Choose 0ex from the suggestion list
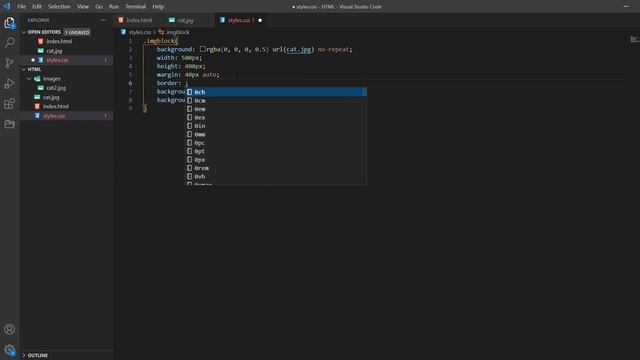The height and width of the screenshot is (360, 640). [276, 118]
